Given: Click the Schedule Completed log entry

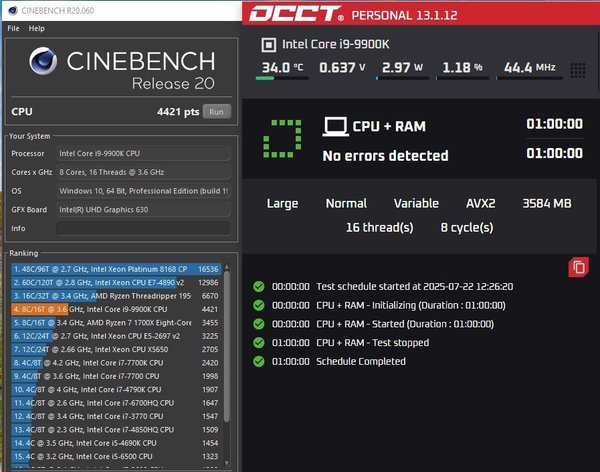Looking at the screenshot, I should [361, 361].
